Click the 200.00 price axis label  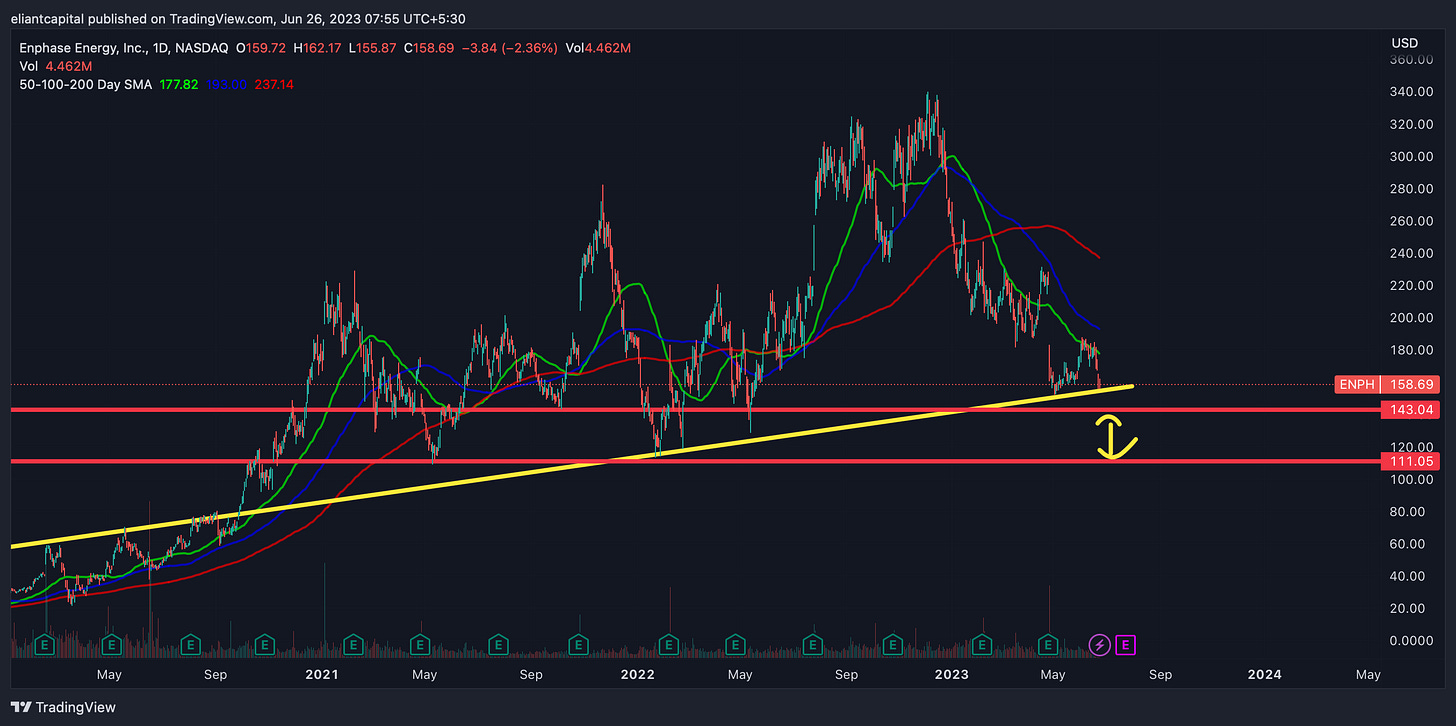(1411, 318)
